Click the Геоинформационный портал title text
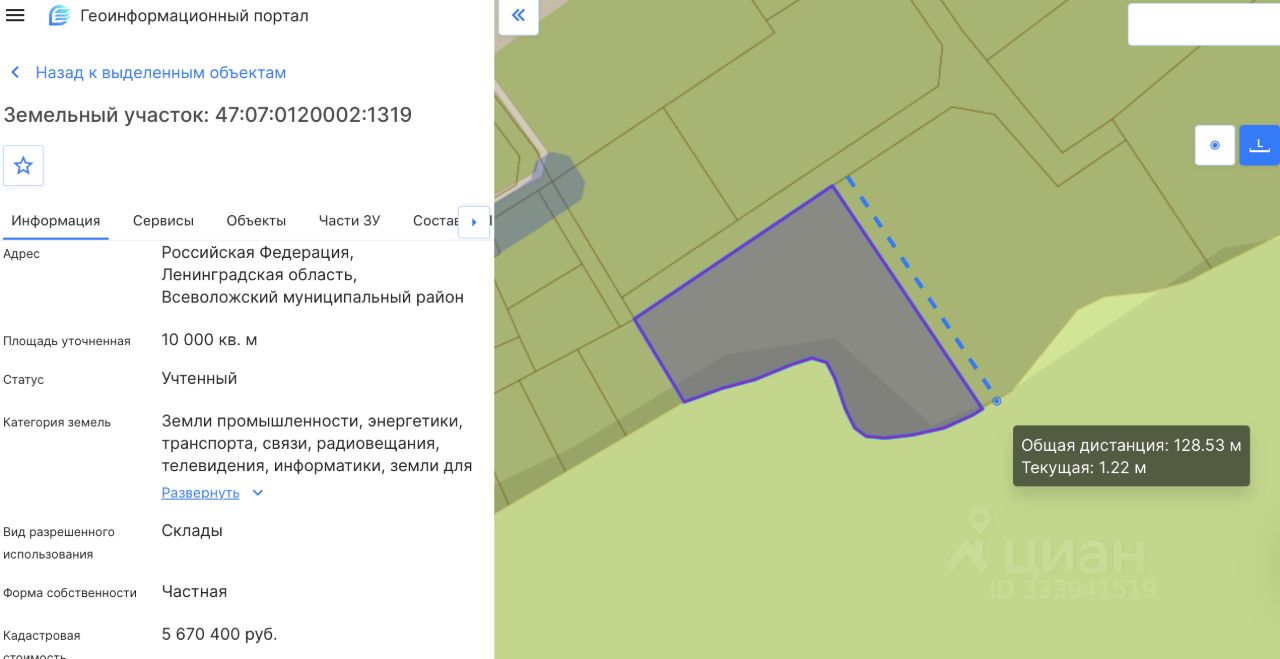This screenshot has width=1280, height=659. point(194,16)
